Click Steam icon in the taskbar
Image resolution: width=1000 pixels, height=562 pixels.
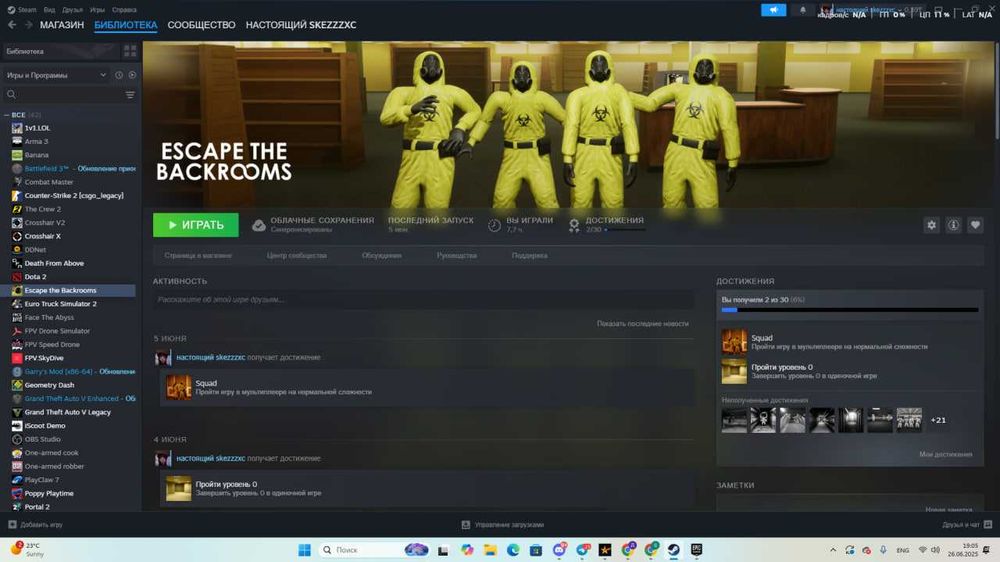tap(673, 550)
